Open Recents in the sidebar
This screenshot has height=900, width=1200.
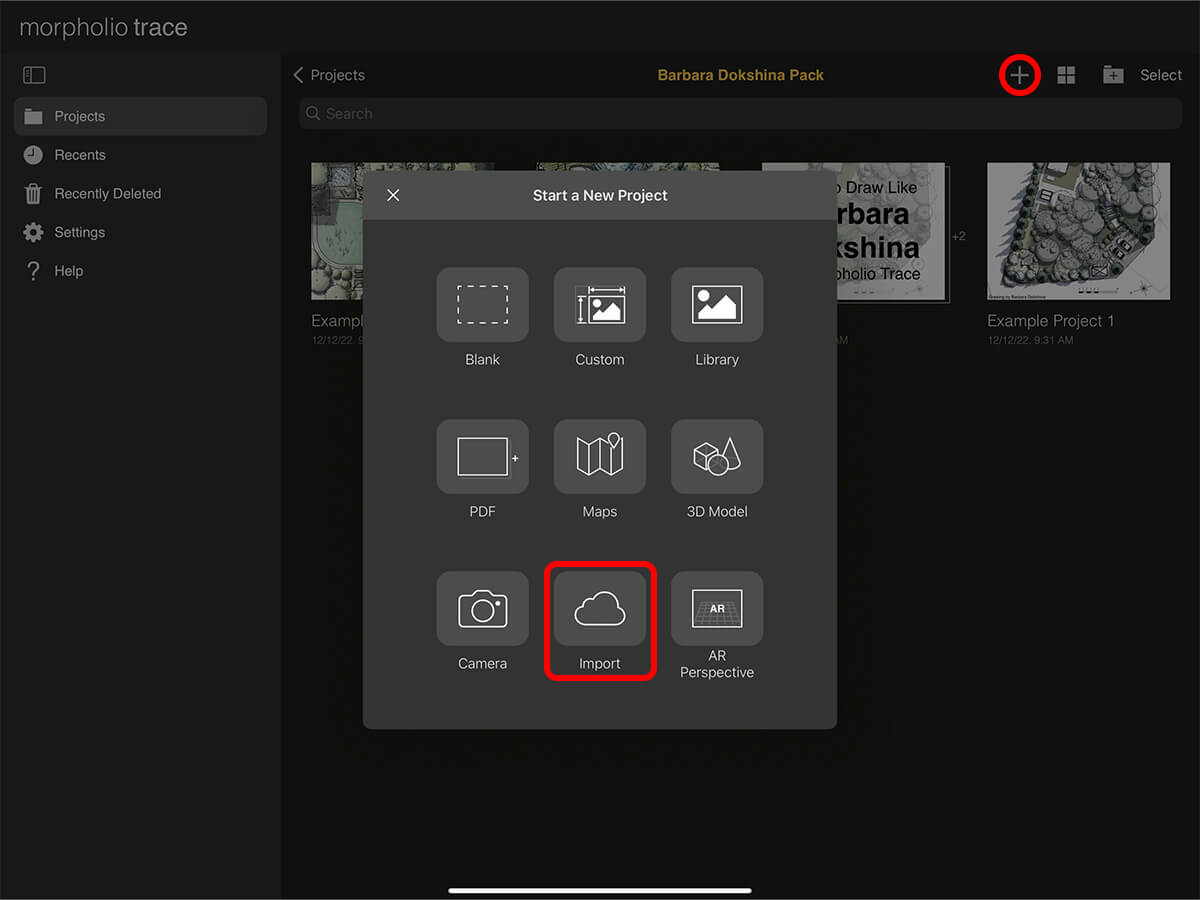(80, 155)
